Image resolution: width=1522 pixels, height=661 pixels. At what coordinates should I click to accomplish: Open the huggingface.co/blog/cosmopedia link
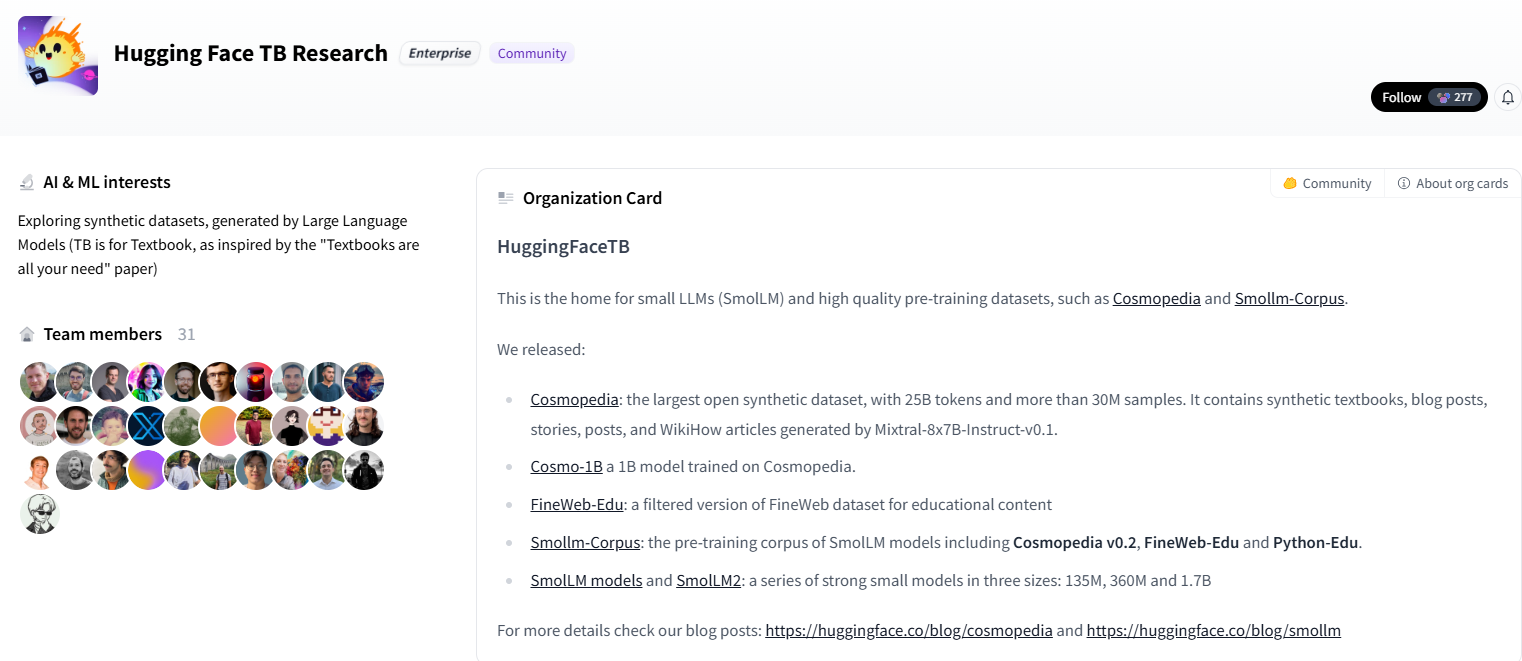coord(909,631)
